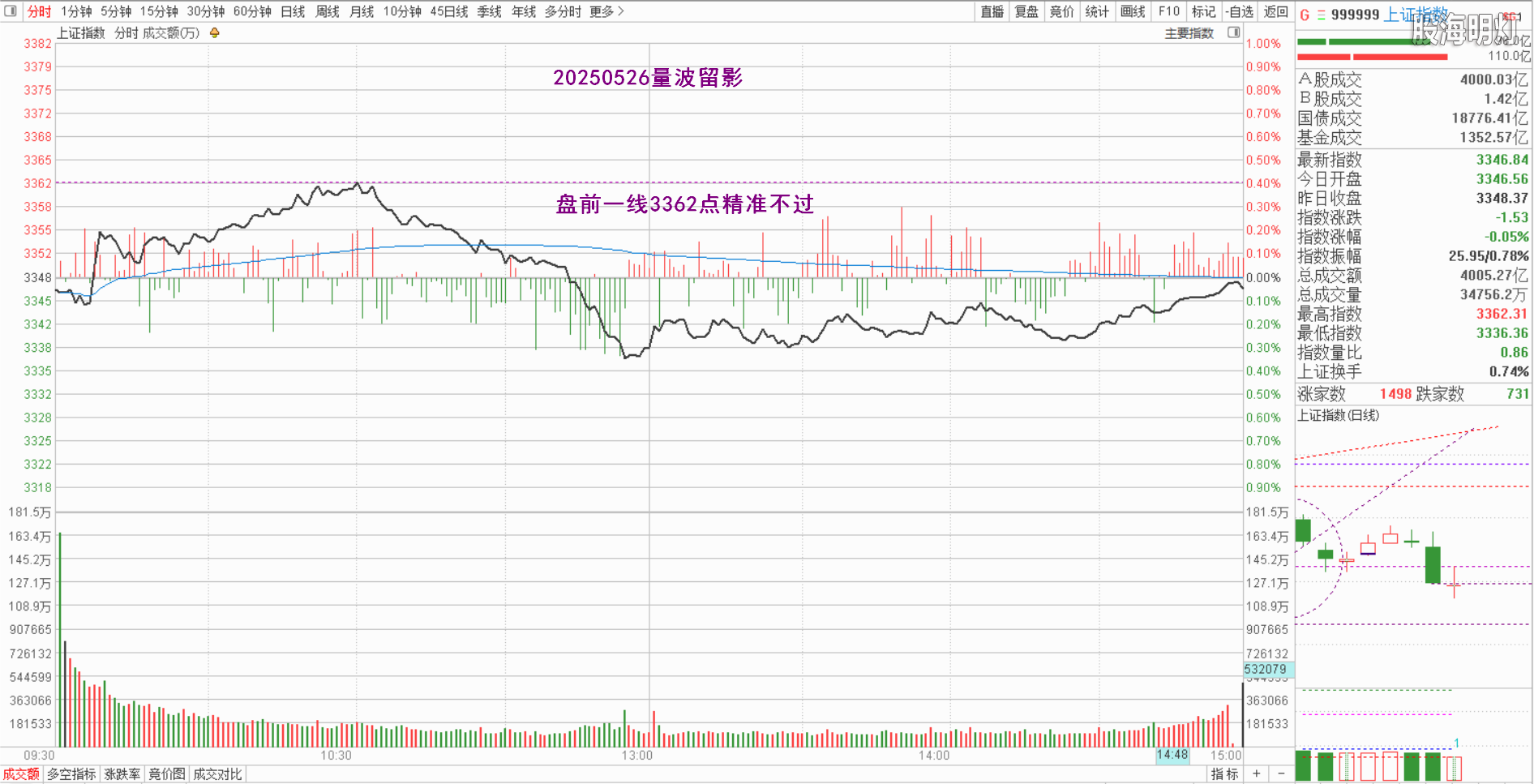This screenshot has width=1534, height=784.
Task: Click the 999999 stock code
Action: (1355, 15)
